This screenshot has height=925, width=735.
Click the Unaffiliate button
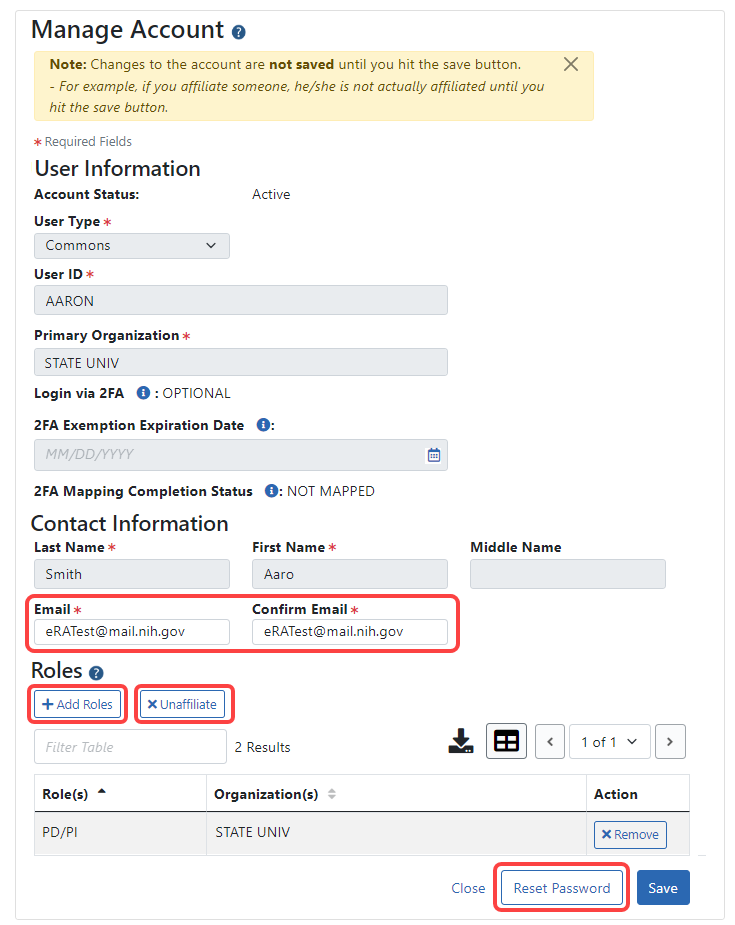pyautogui.click(x=182, y=704)
